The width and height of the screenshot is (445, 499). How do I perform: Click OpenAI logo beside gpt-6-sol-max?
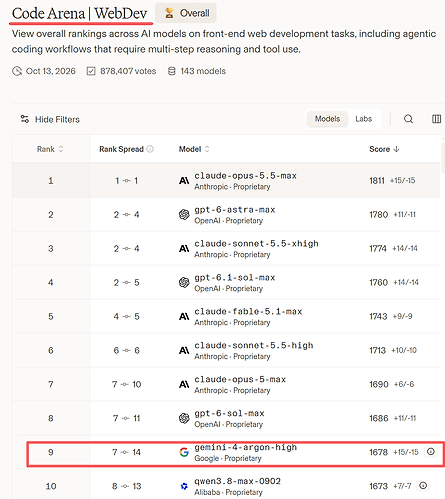pyautogui.click(x=184, y=418)
